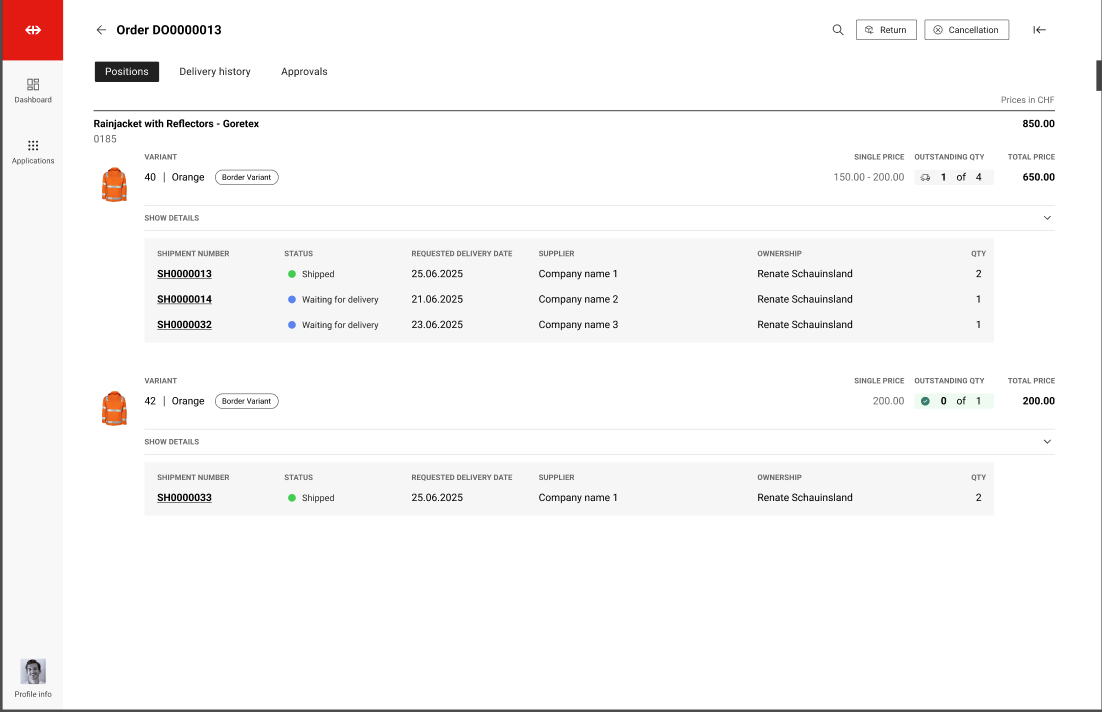Click the search magnifier icon
This screenshot has width=1102, height=712.
[838, 30]
